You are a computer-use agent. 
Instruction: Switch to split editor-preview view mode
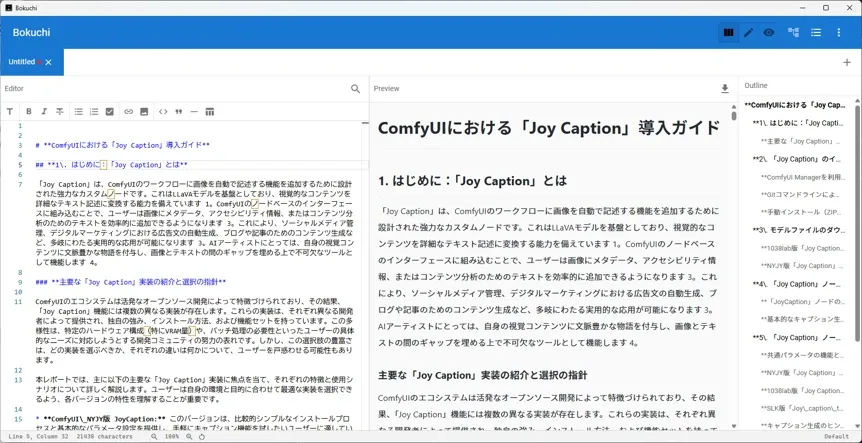pyautogui.click(x=729, y=33)
